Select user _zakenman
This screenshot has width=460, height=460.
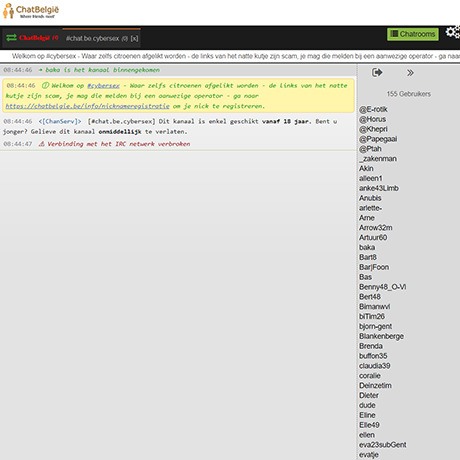coord(378,159)
